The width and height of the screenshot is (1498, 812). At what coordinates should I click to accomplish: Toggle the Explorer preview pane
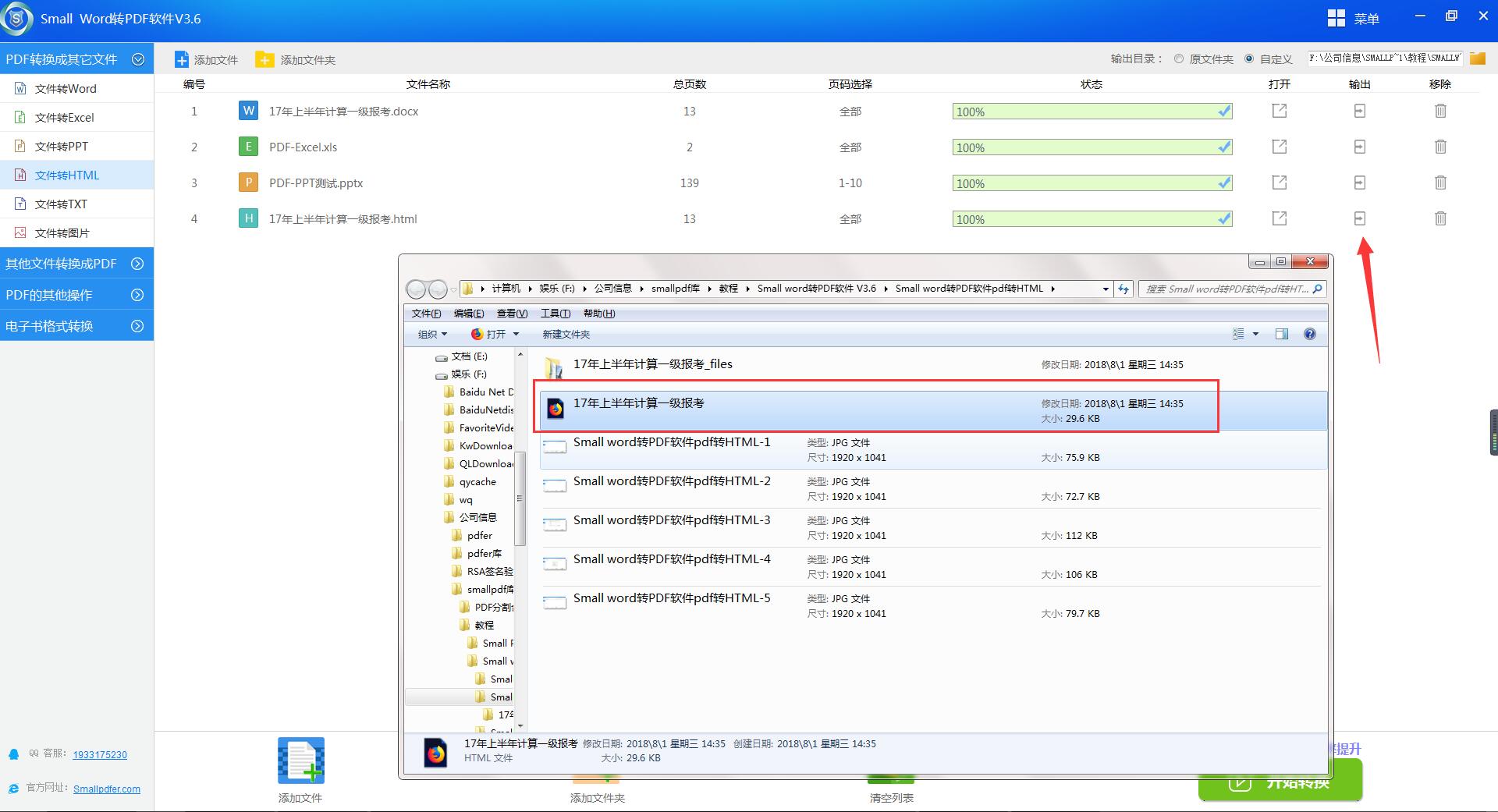pyautogui.click(x=1281, y=334)
